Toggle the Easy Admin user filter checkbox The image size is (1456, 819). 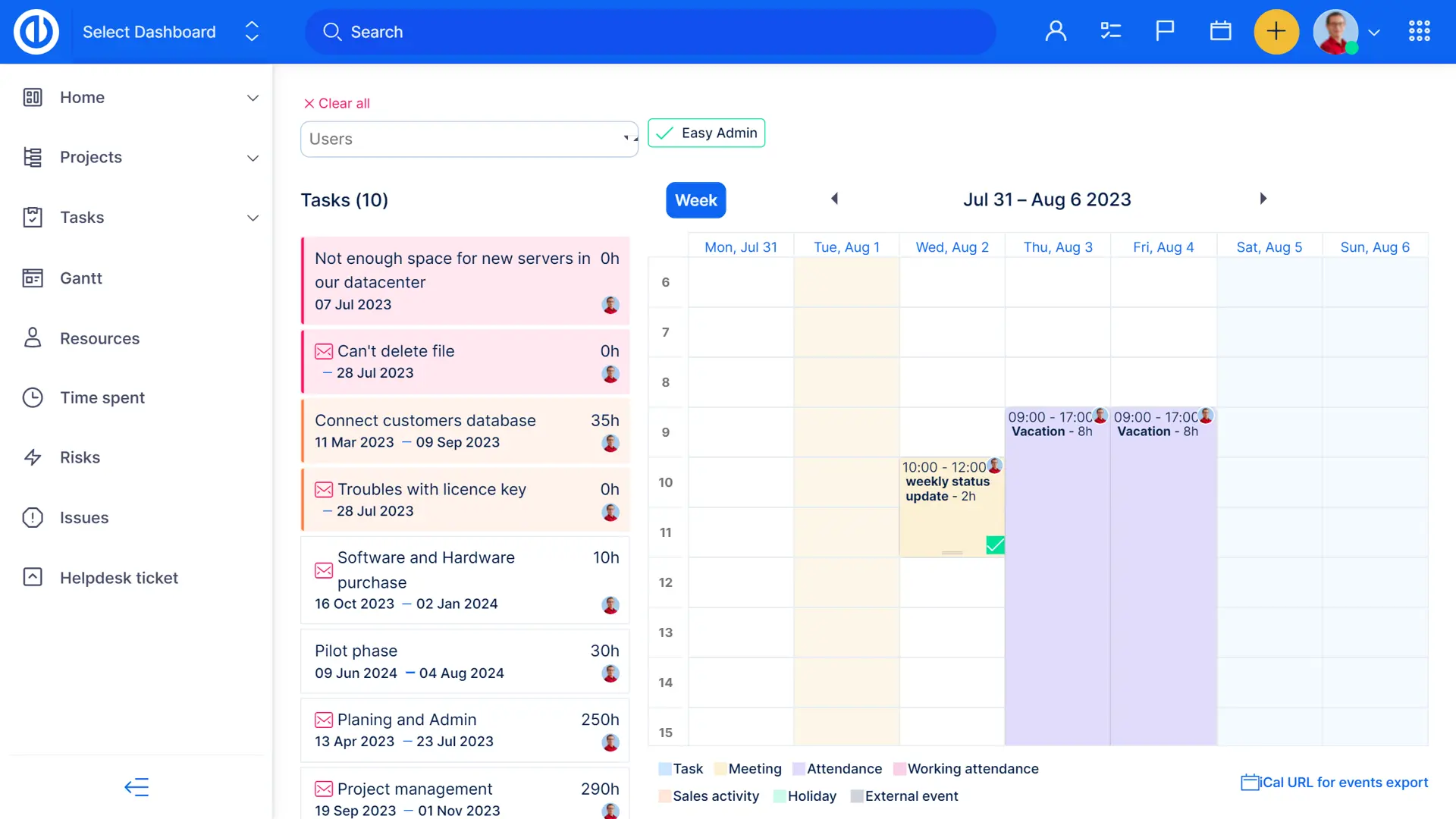coord(665,133)
